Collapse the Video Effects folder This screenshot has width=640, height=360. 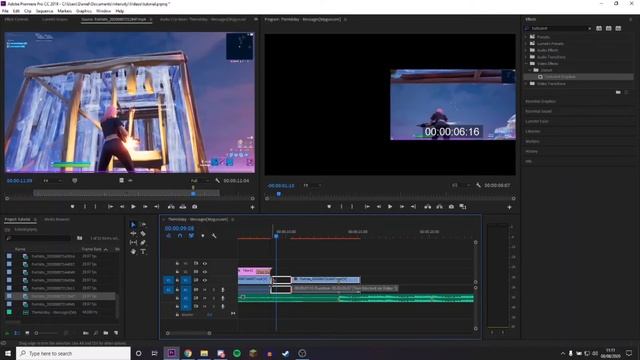[x=527, y=64]
